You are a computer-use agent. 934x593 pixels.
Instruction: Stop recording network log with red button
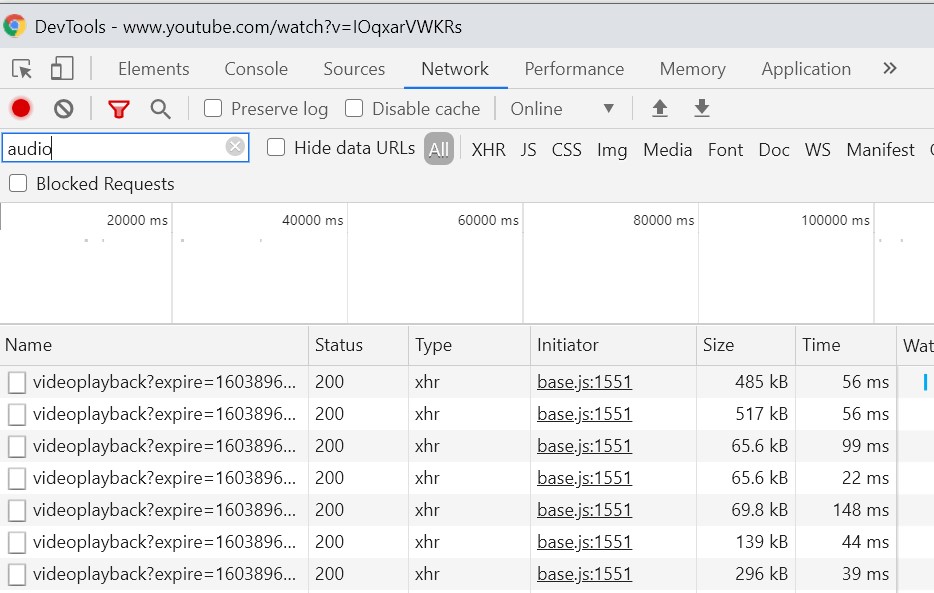tap(21, 108)
